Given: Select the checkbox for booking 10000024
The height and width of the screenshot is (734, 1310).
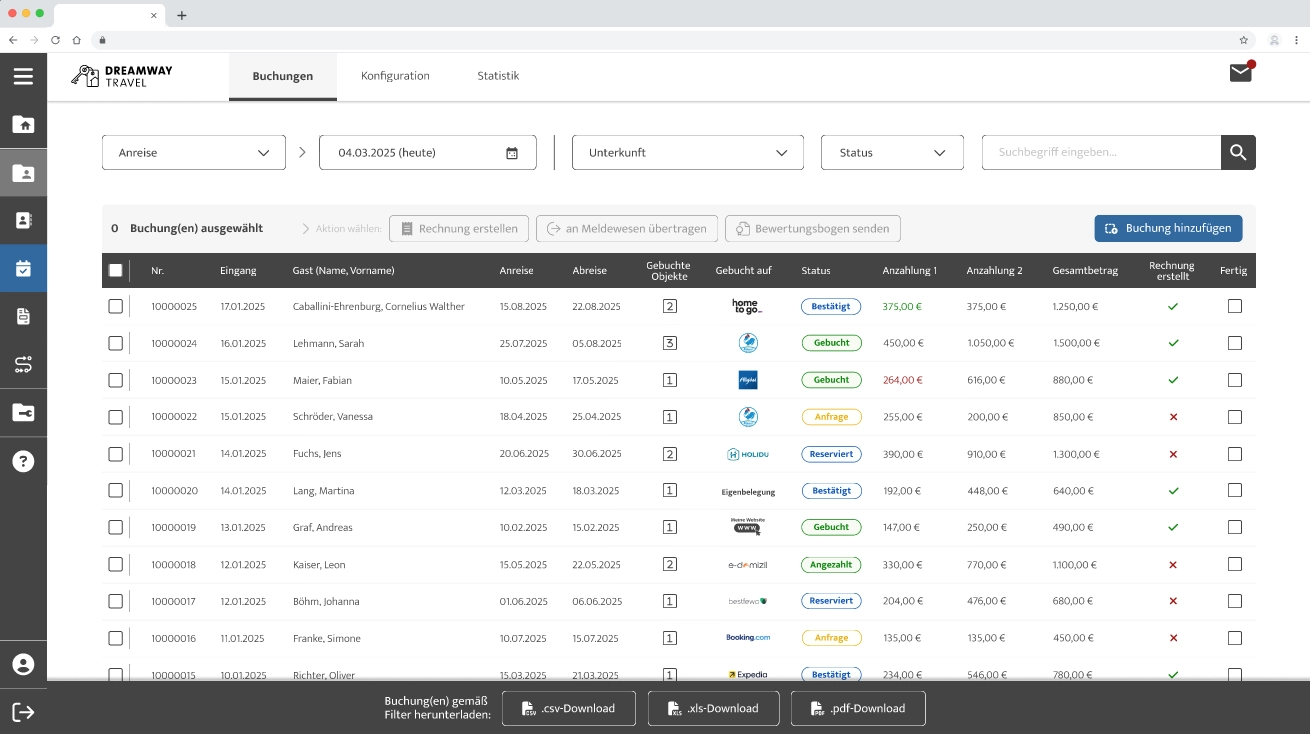Looking at the screenshot, I should click(x=116, y=343).
